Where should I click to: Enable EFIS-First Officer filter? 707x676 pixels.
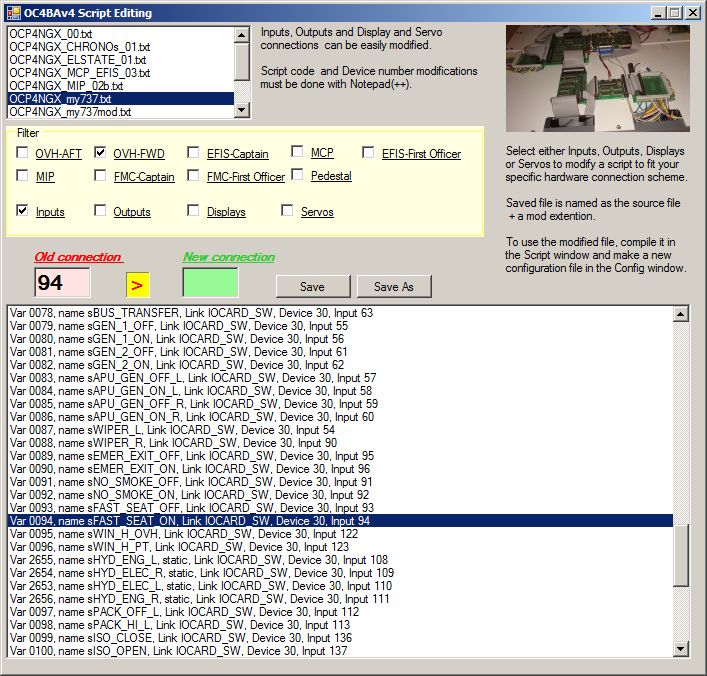pos(368,152)
